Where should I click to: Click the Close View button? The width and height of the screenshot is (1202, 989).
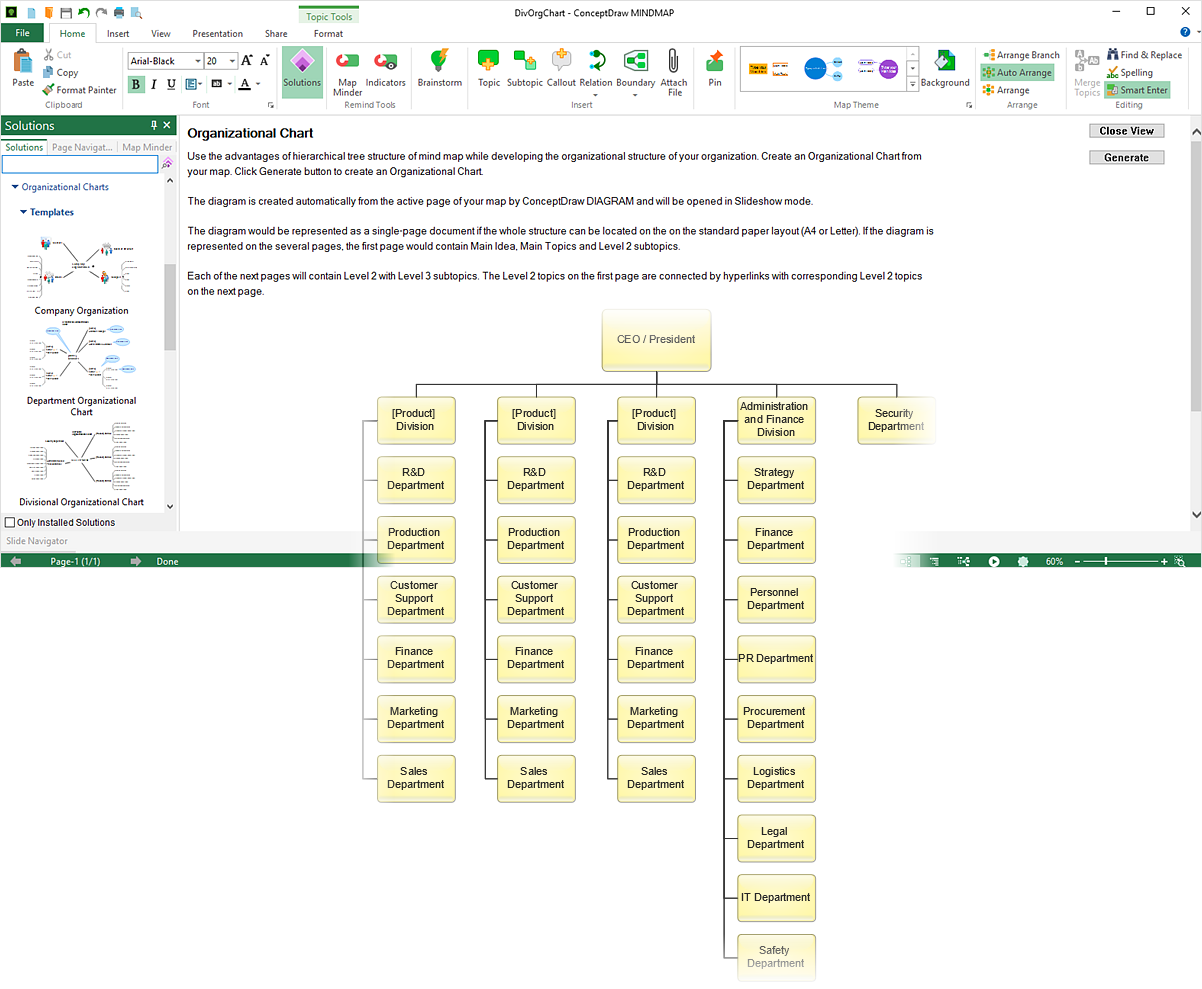[x=1127, y=131]
